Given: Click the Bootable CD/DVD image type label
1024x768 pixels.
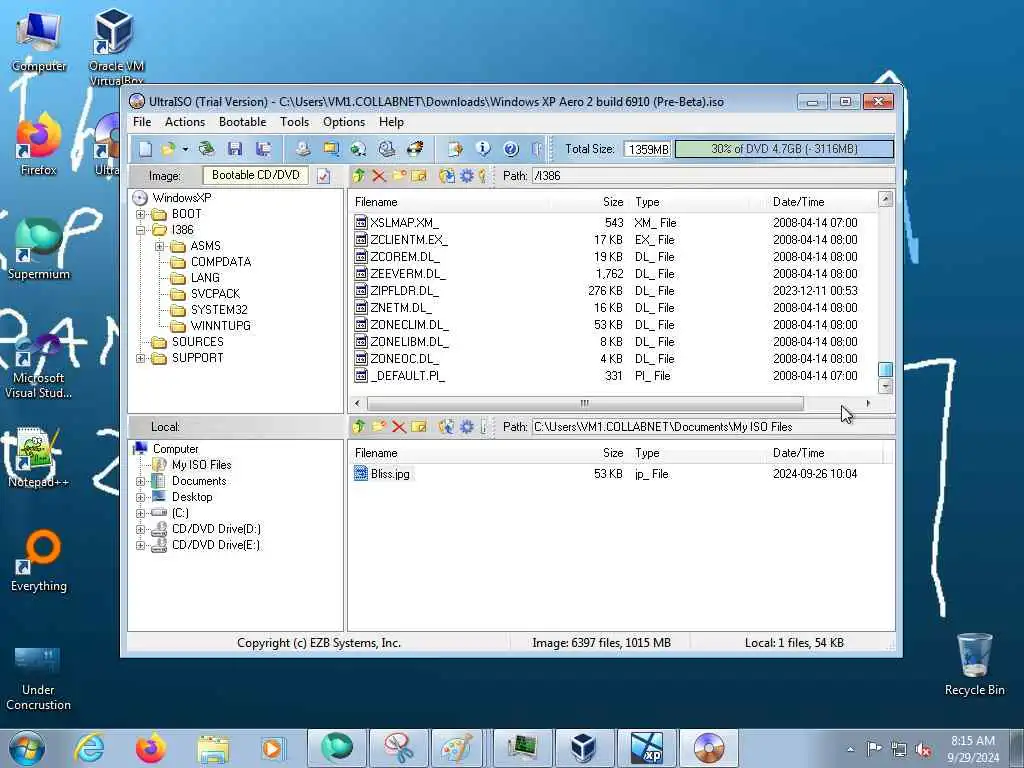Looking at the screenshot, I should tap(255, 175).
